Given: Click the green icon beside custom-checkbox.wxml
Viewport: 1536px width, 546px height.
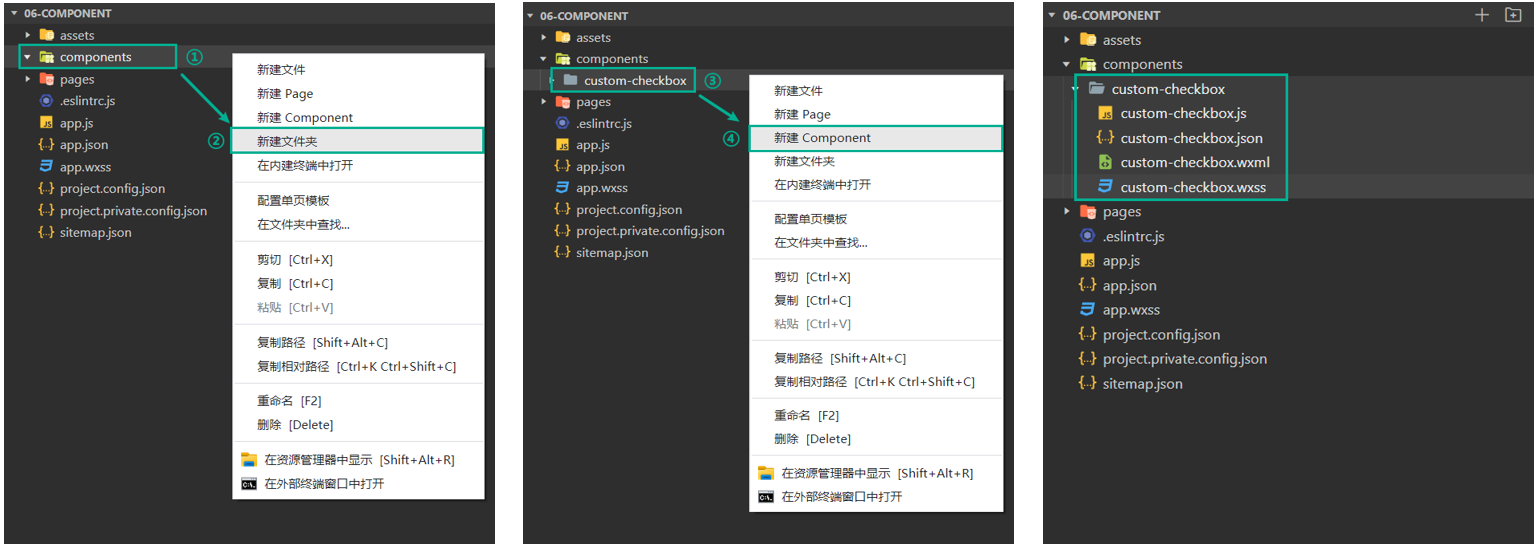Looking at the screenshot, I should click(1105, 162).
